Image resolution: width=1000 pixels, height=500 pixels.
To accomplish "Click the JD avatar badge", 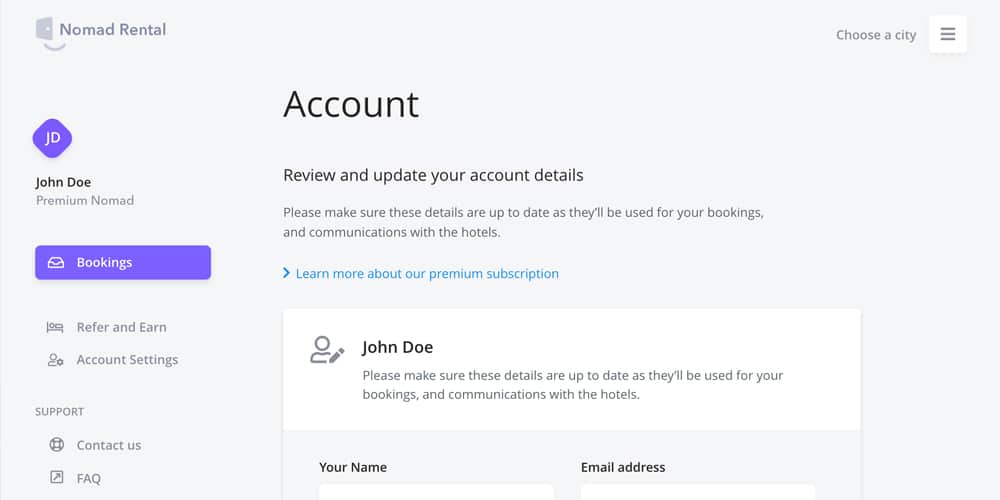I will [52, 138].
